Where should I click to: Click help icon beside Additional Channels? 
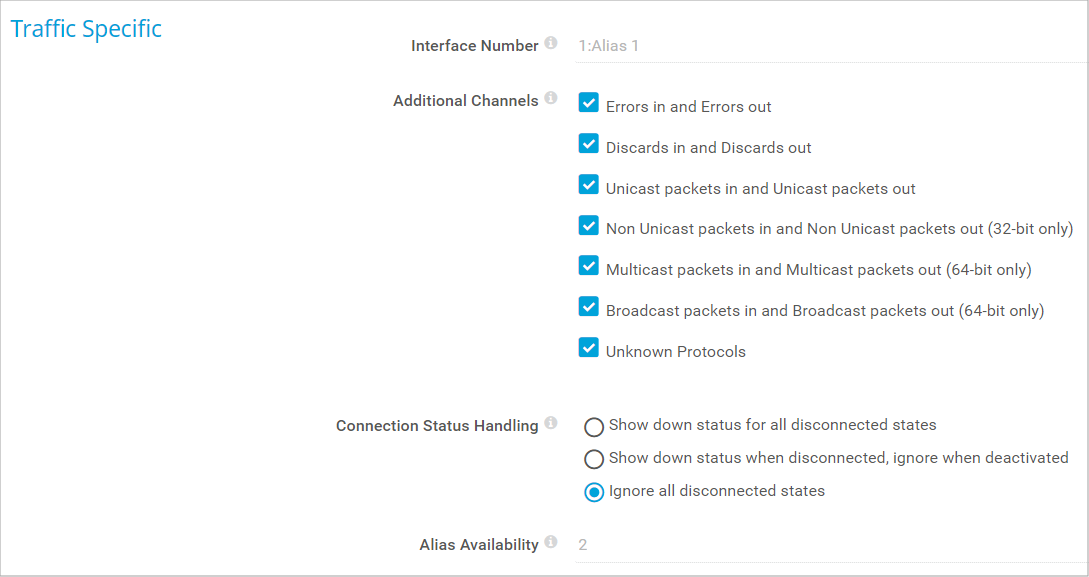point(551,99)
